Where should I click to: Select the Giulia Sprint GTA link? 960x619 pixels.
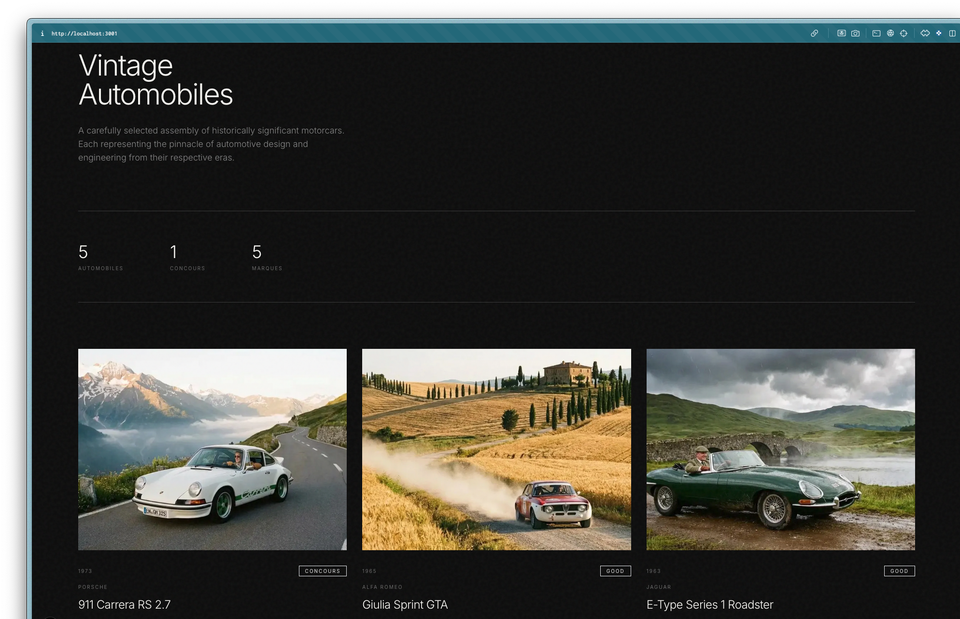coord(404,604)
